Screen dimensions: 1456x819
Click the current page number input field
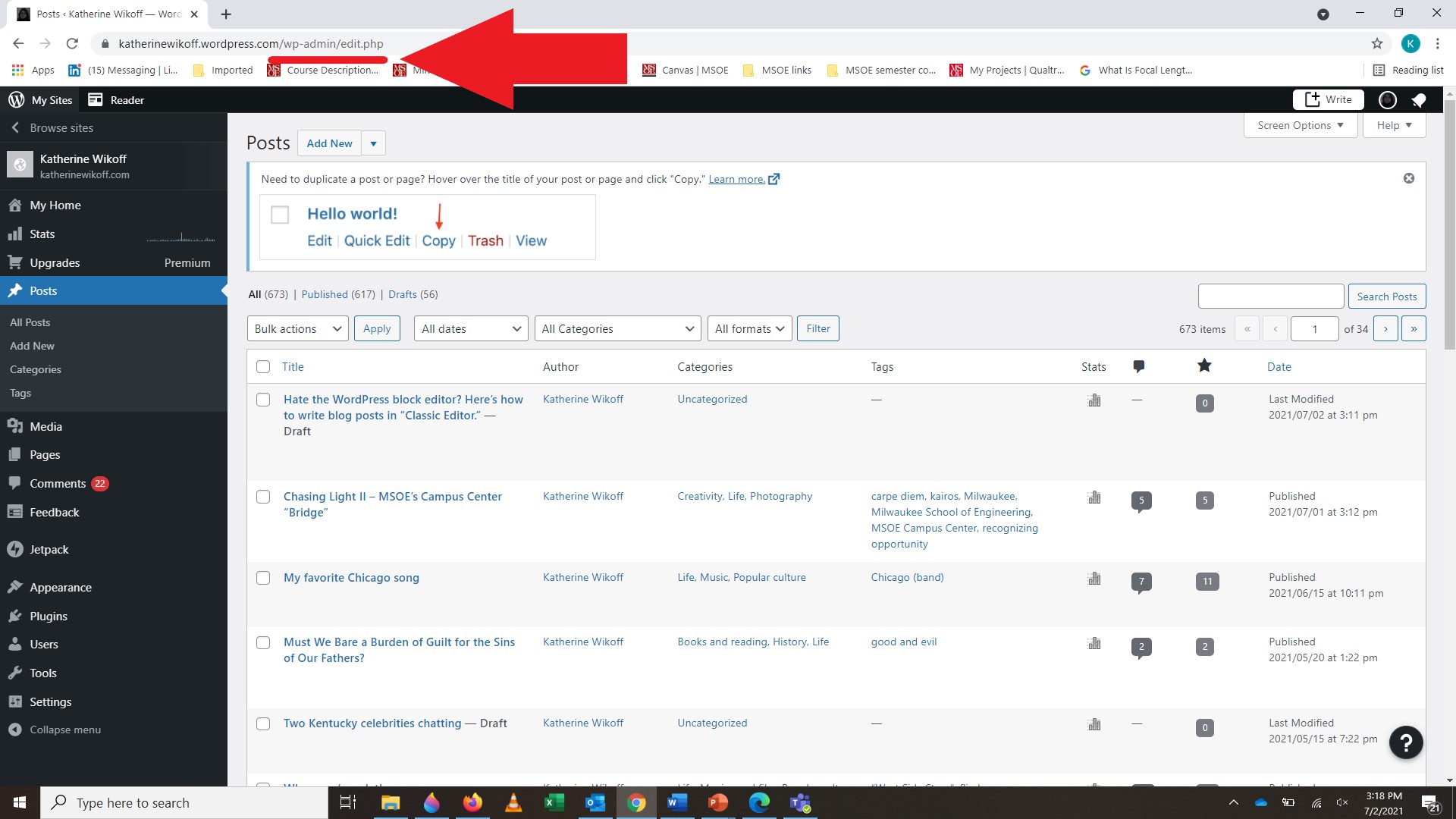(1314, 328)
